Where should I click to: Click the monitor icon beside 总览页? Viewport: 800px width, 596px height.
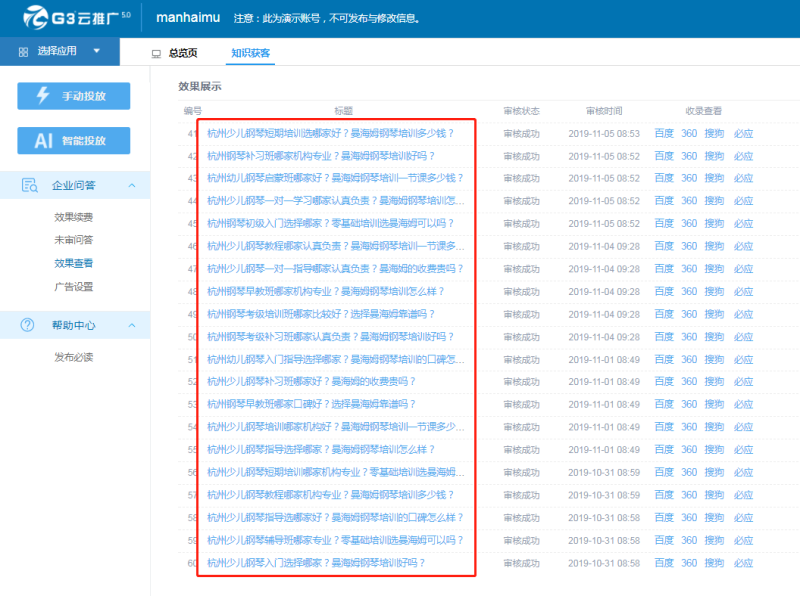(x=156, y=54)
